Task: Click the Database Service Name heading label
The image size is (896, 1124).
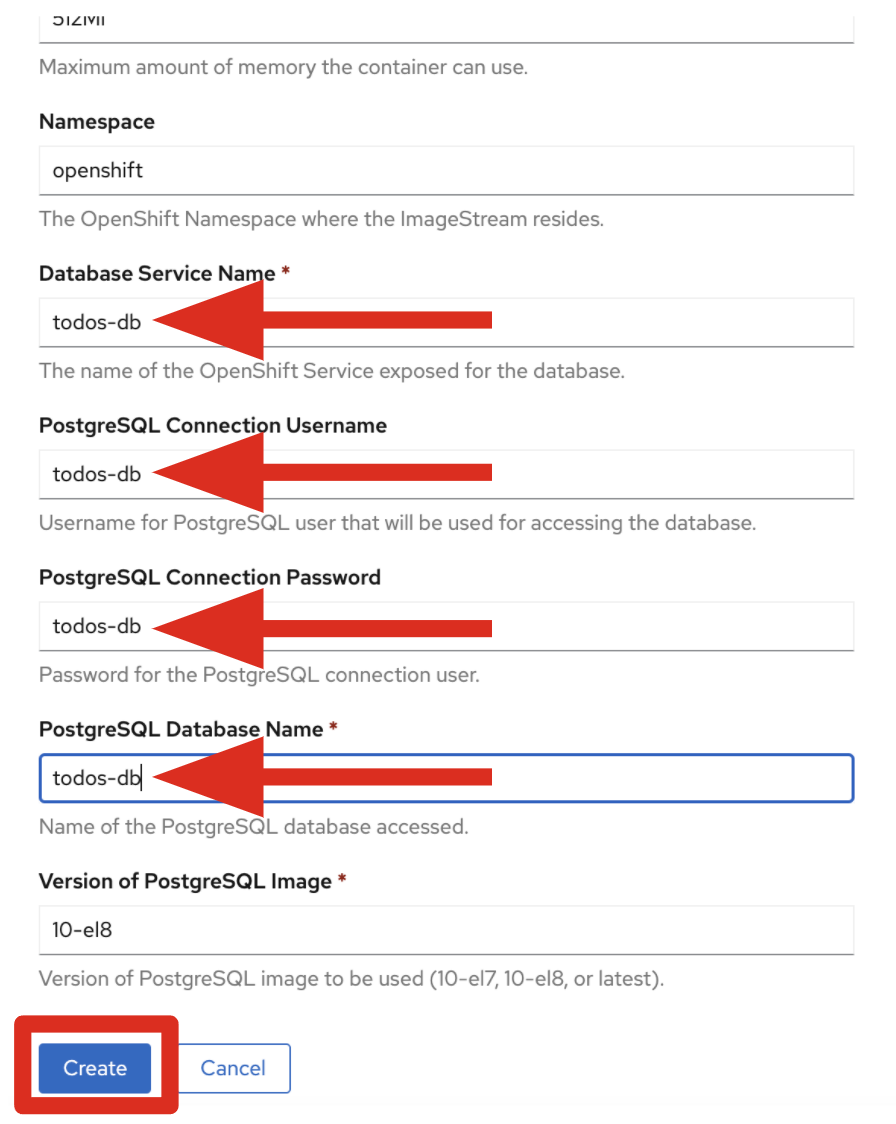Action: [157, 274]
